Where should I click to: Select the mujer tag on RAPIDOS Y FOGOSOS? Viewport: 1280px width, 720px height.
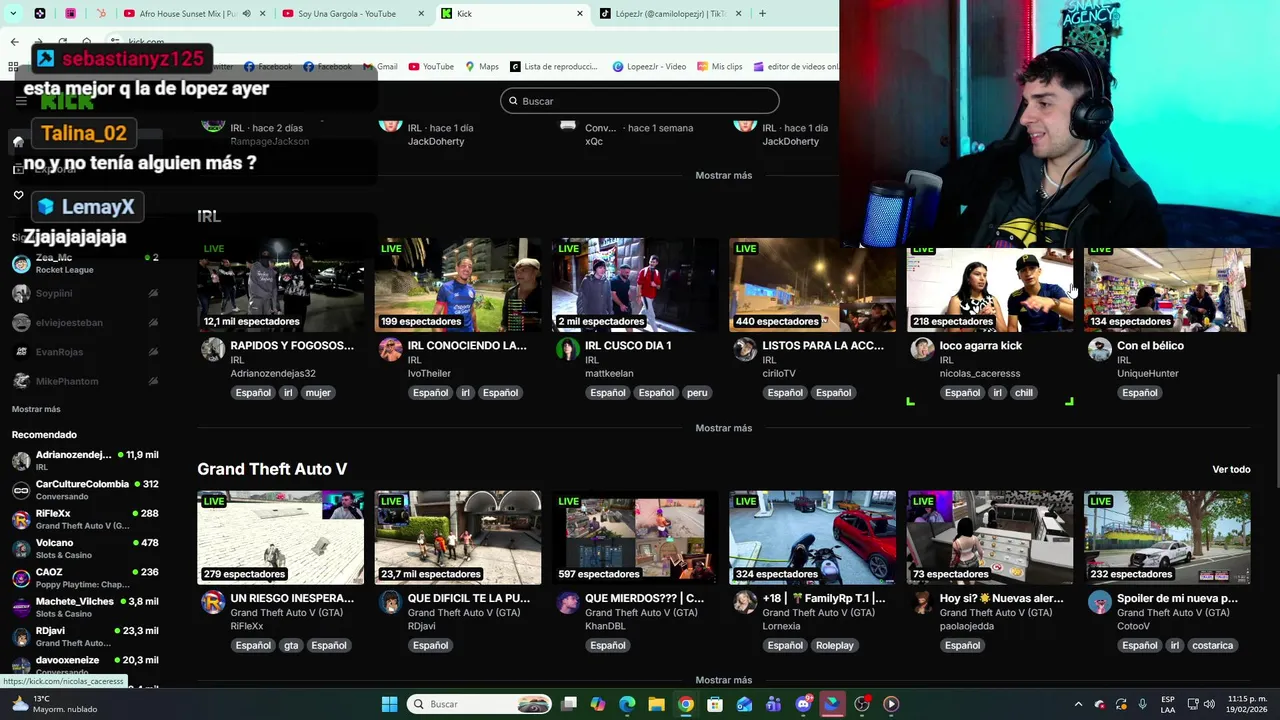(318, 393)
